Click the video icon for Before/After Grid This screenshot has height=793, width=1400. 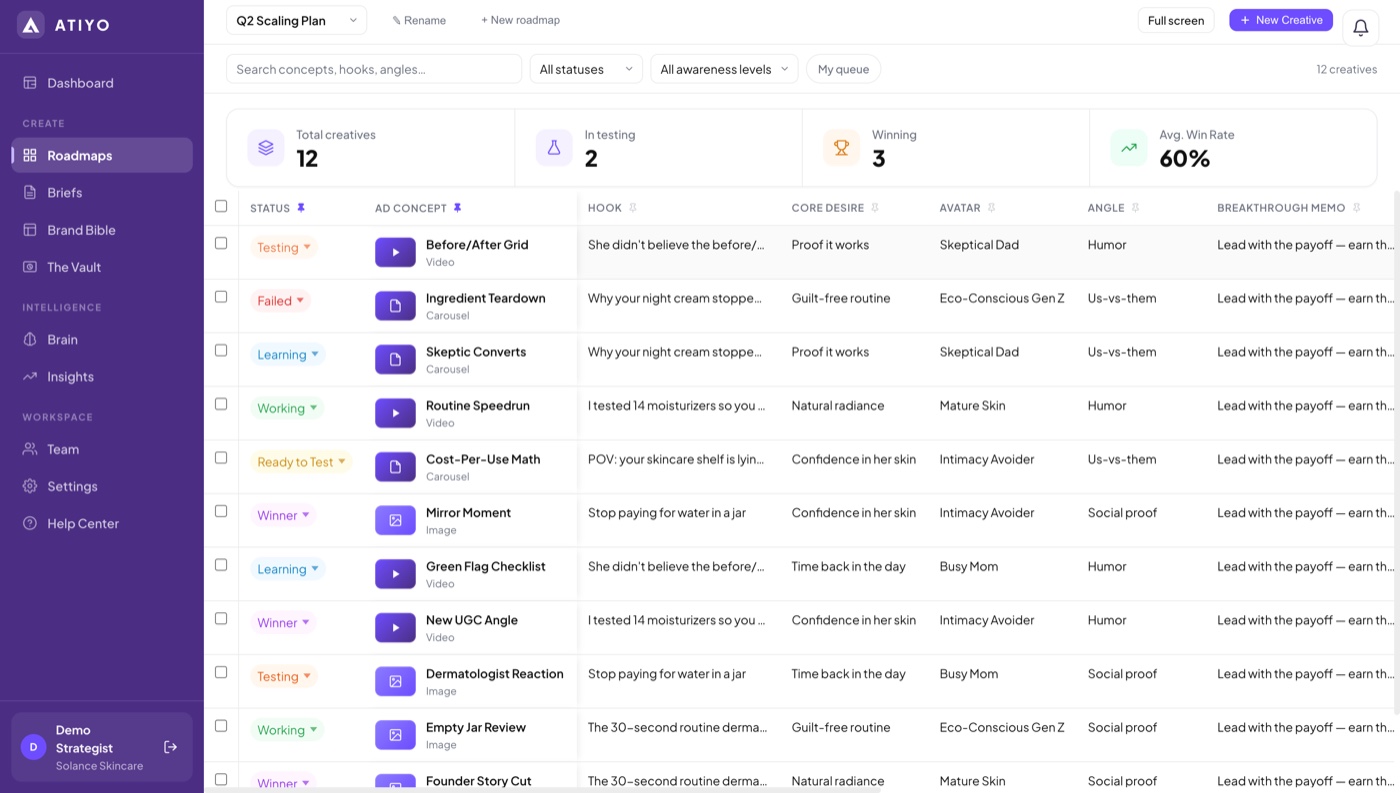coord(395,252)
